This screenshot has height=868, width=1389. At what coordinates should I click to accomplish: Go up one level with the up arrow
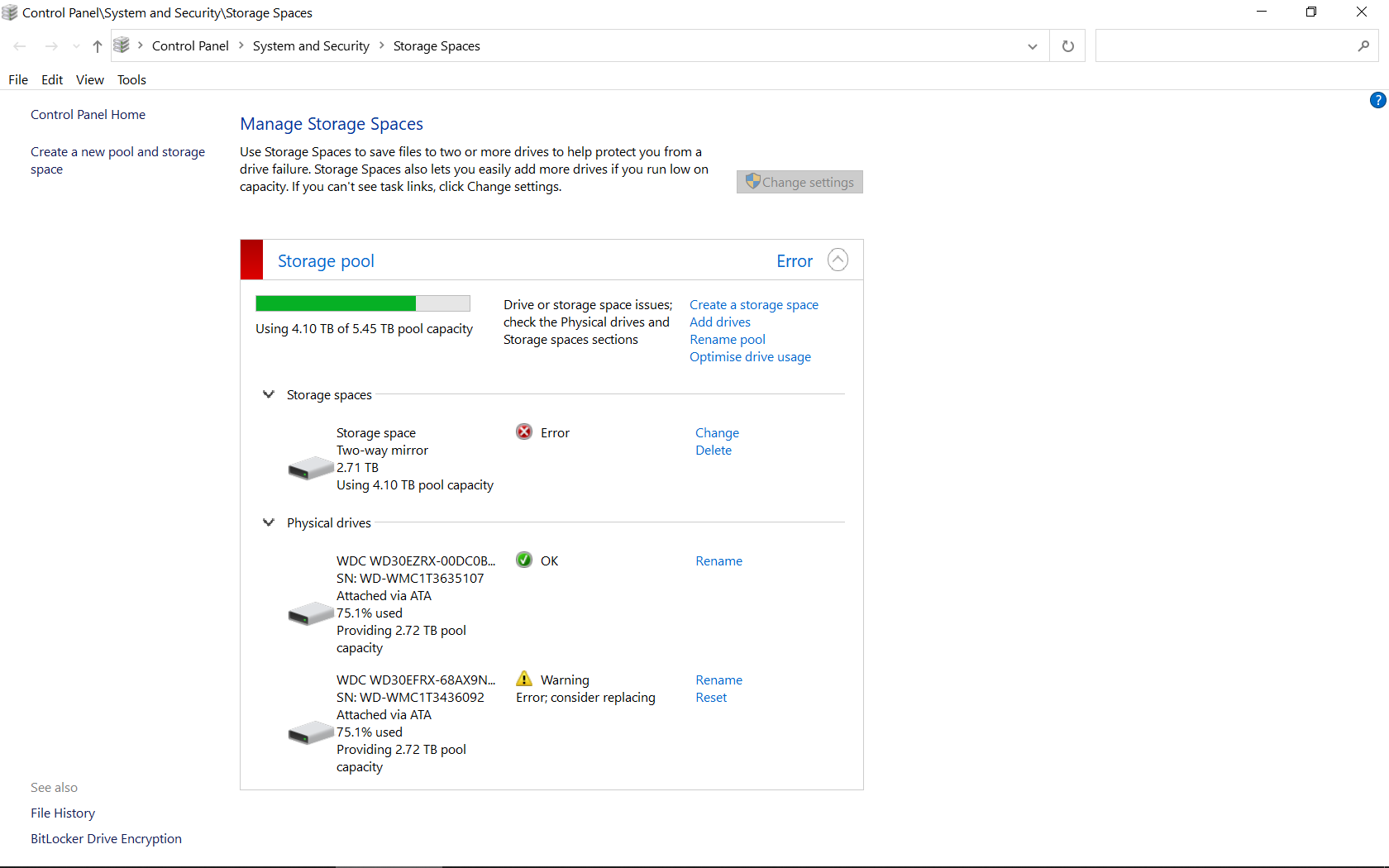[98, 46]
